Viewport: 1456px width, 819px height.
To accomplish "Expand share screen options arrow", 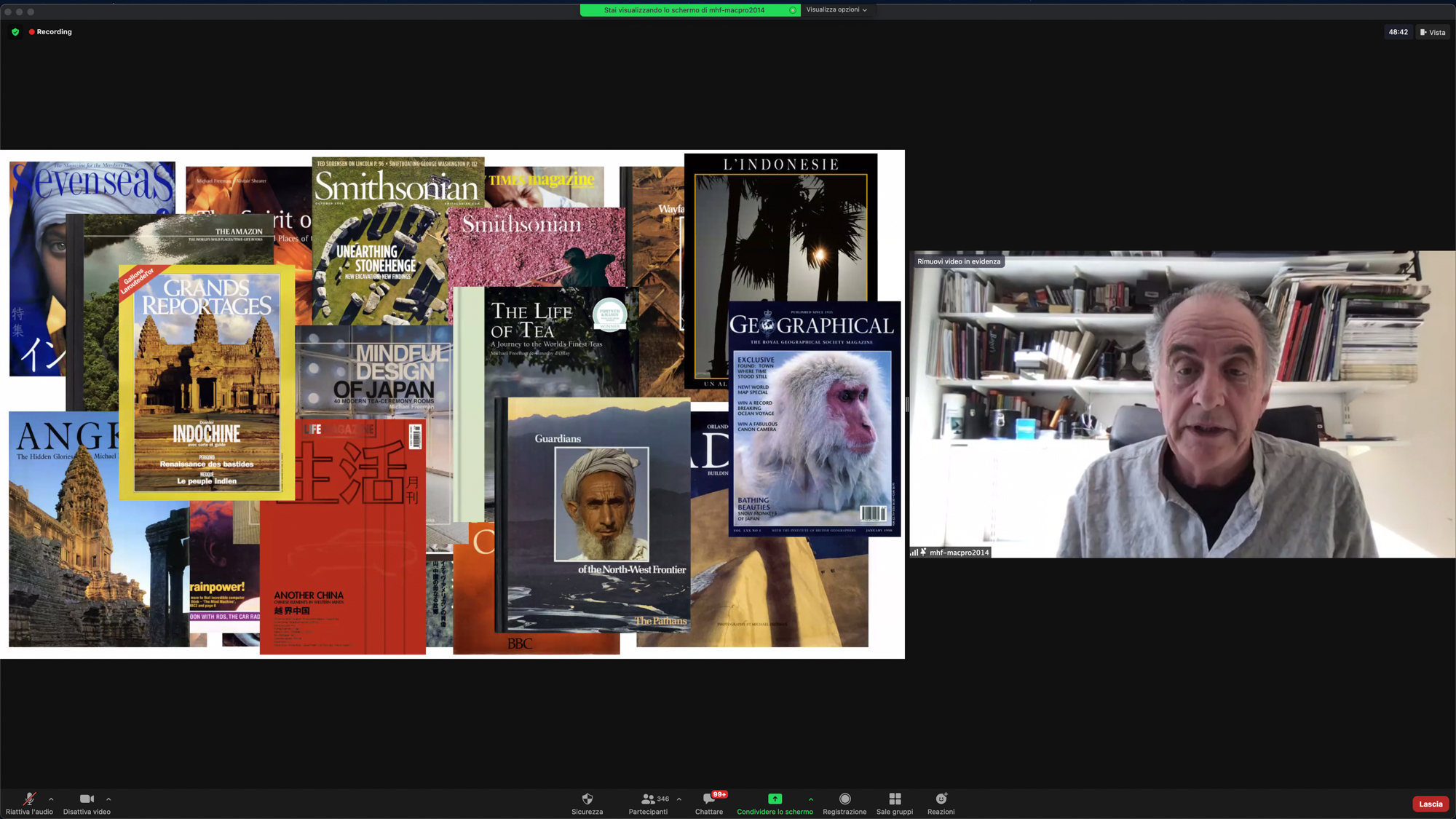I will tap(811, 799).
